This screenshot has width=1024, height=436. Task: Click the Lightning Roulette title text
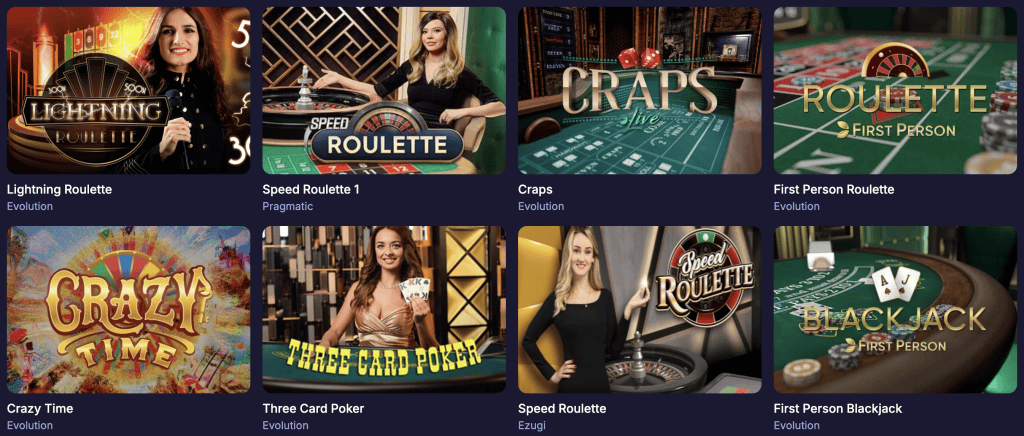tap(59, 190)
